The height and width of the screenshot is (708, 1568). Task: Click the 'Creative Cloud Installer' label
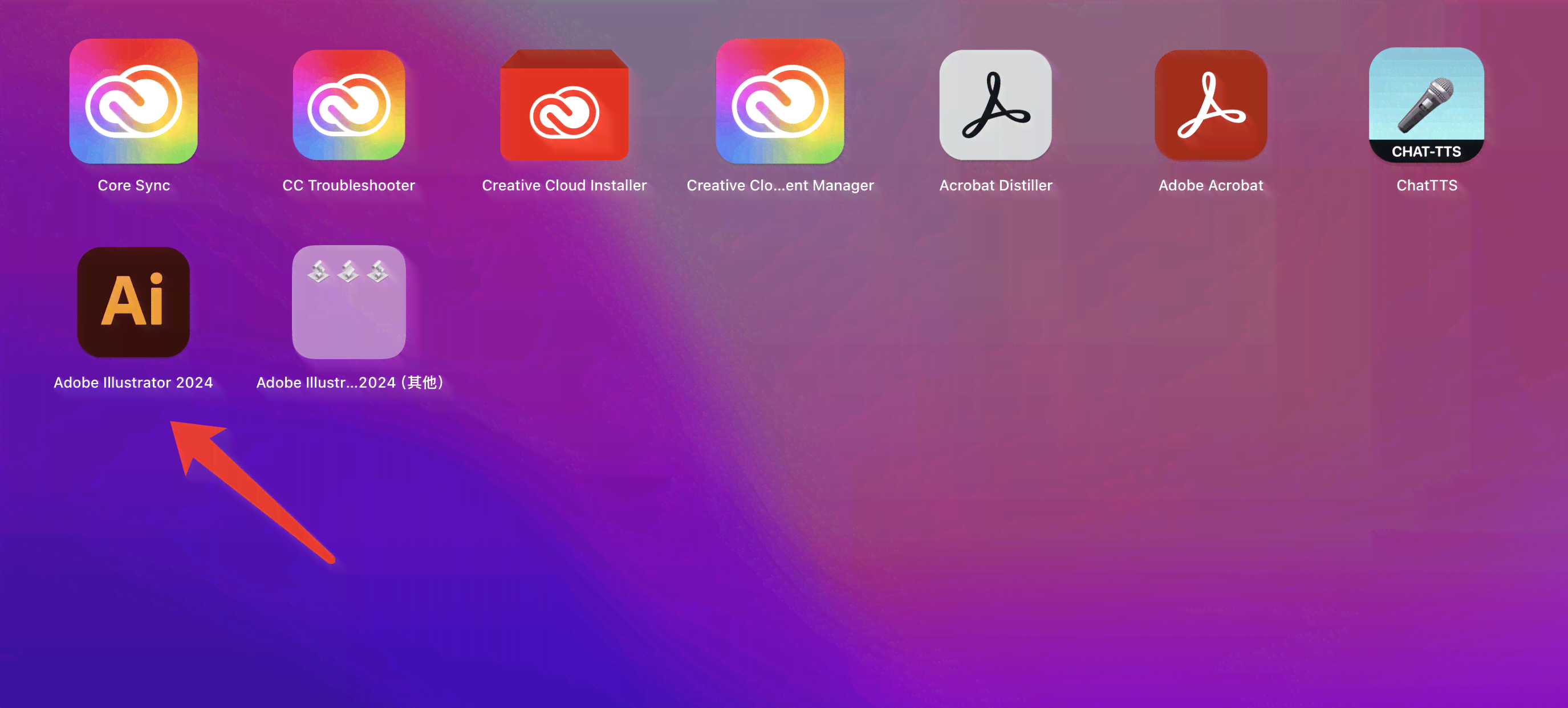coord(564,185)
